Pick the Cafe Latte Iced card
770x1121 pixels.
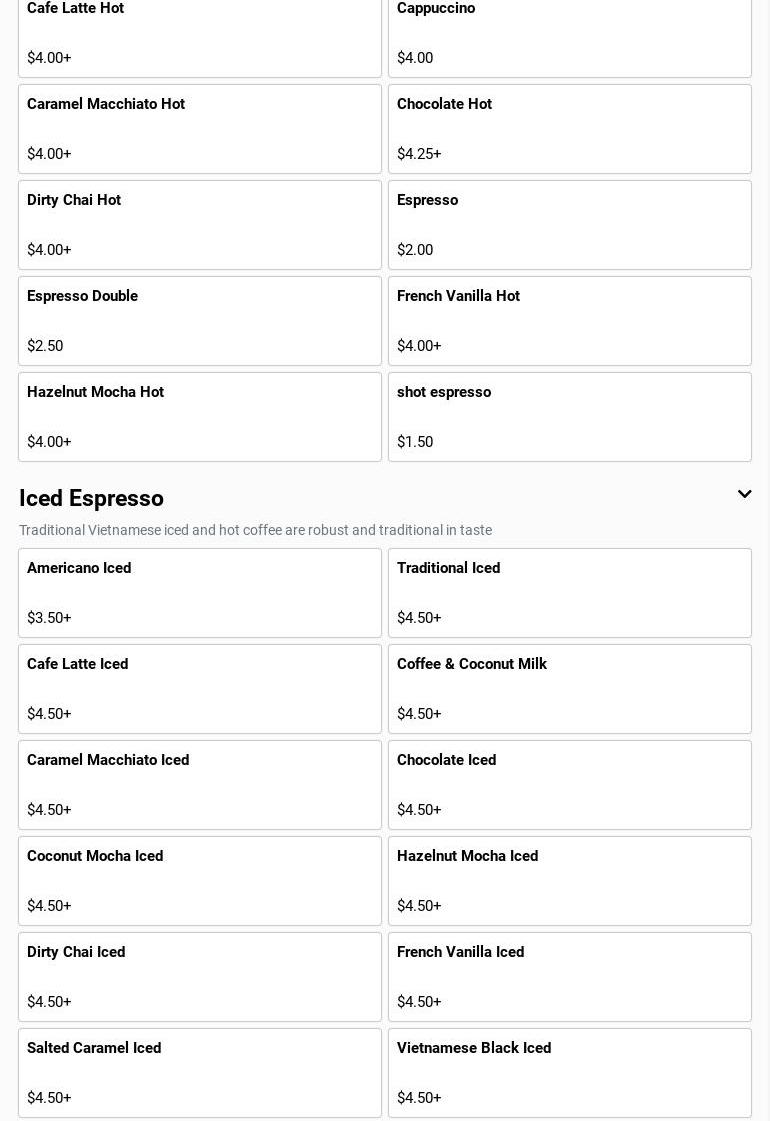(x=200, y=689)
